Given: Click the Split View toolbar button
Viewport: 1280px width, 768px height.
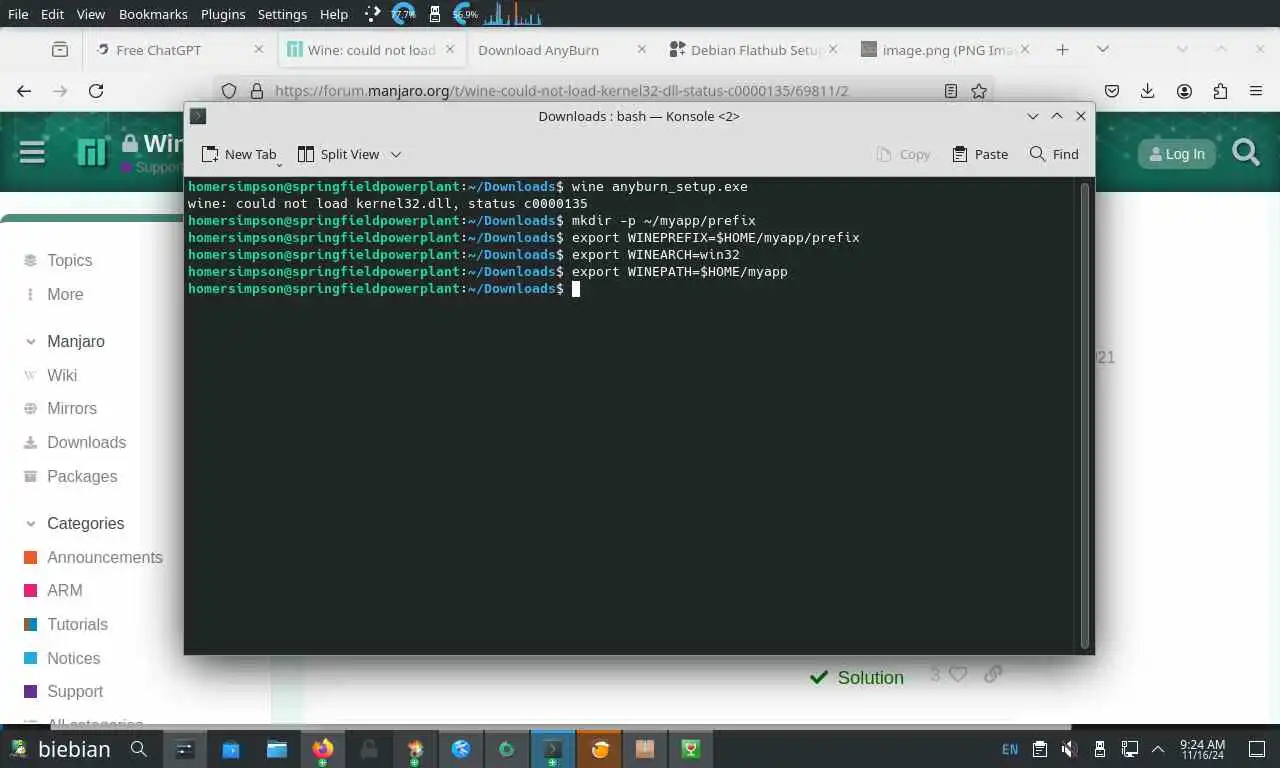Looking at the screenshot, I should tap(338, 154).
